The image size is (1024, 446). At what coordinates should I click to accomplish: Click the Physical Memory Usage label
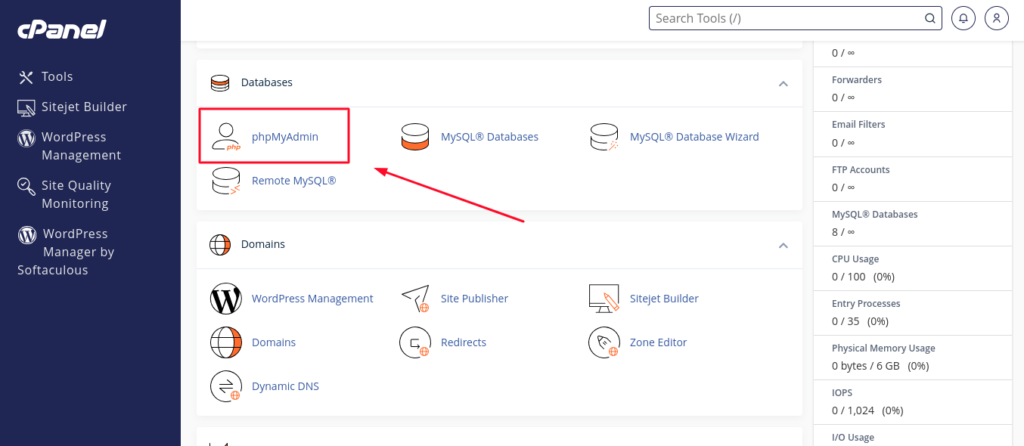pyautogui.click(x=883, y=348)
